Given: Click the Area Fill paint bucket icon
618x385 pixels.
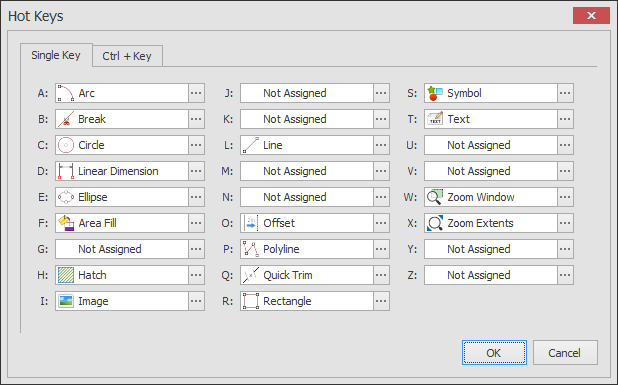Looking at the screenshot, I should (66, 223).
